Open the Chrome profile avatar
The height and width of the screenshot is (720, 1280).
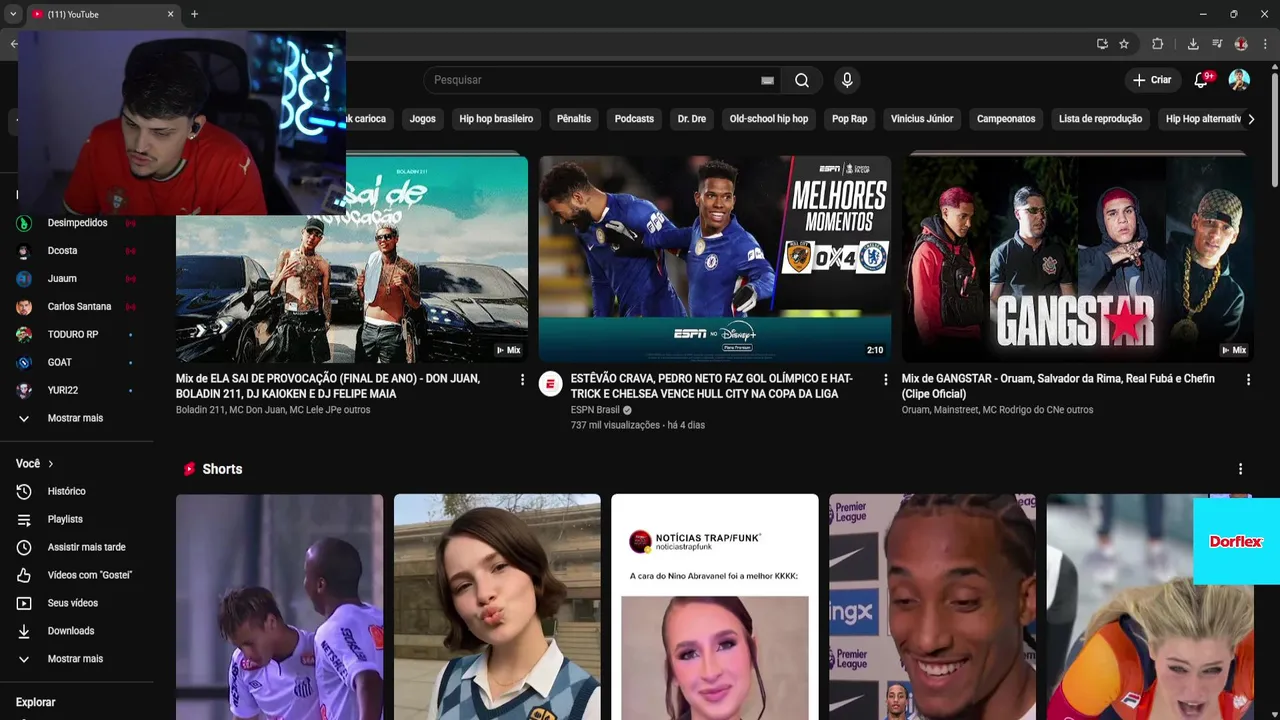(x=1241, y=44)
